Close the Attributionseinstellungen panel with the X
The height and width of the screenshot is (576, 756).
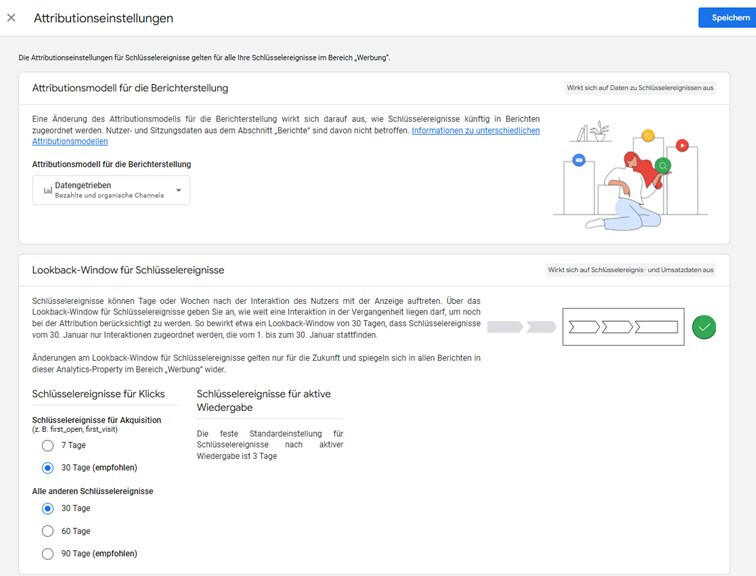(12, 18)
